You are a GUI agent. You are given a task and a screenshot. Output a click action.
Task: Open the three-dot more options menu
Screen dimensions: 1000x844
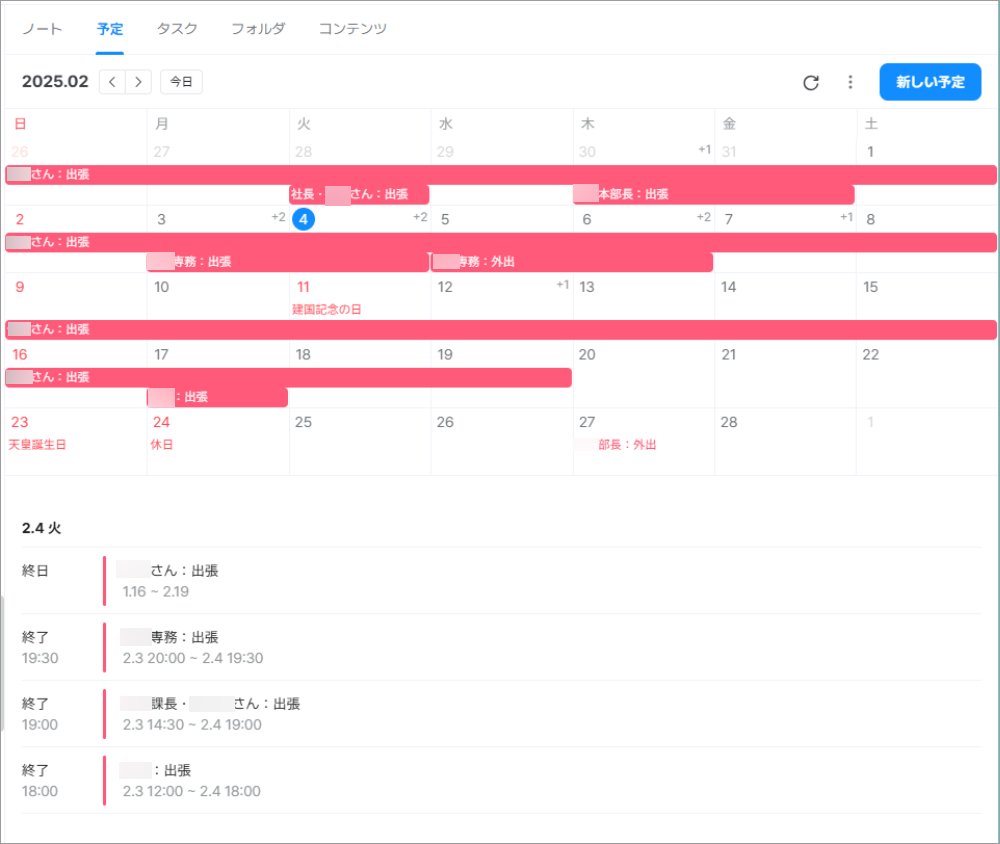[850, 83]
